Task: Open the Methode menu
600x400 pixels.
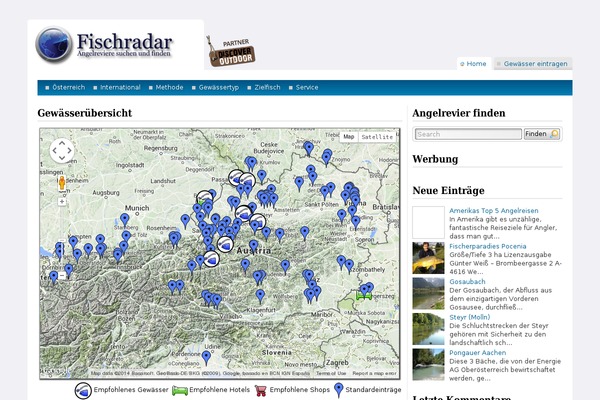Action: pos(169,87)
